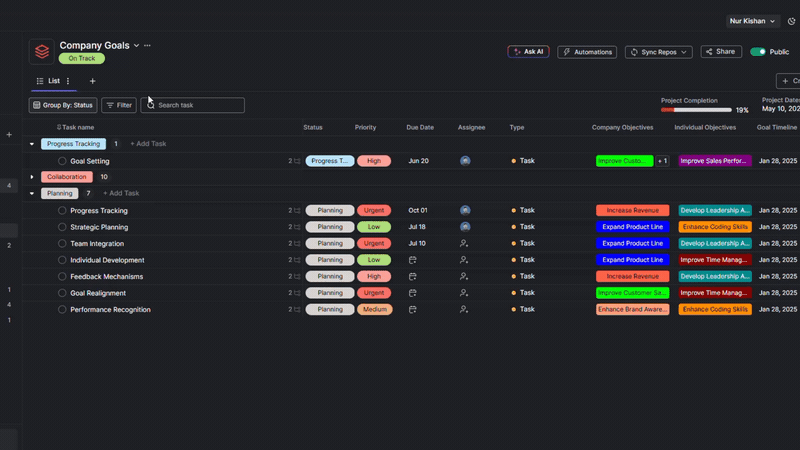Mark Performance Recognition as complete
Viewport: 800px width, 450px height.
pyautogui.click(x=62, y=309)
